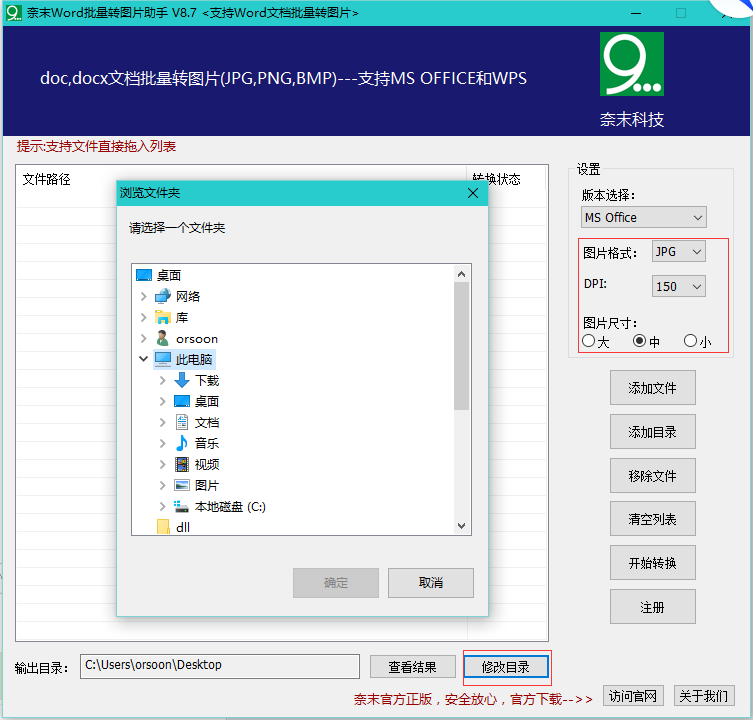Close the browse folder dialog
This screenshot has height=720, width=753.
tap(473, 193)
